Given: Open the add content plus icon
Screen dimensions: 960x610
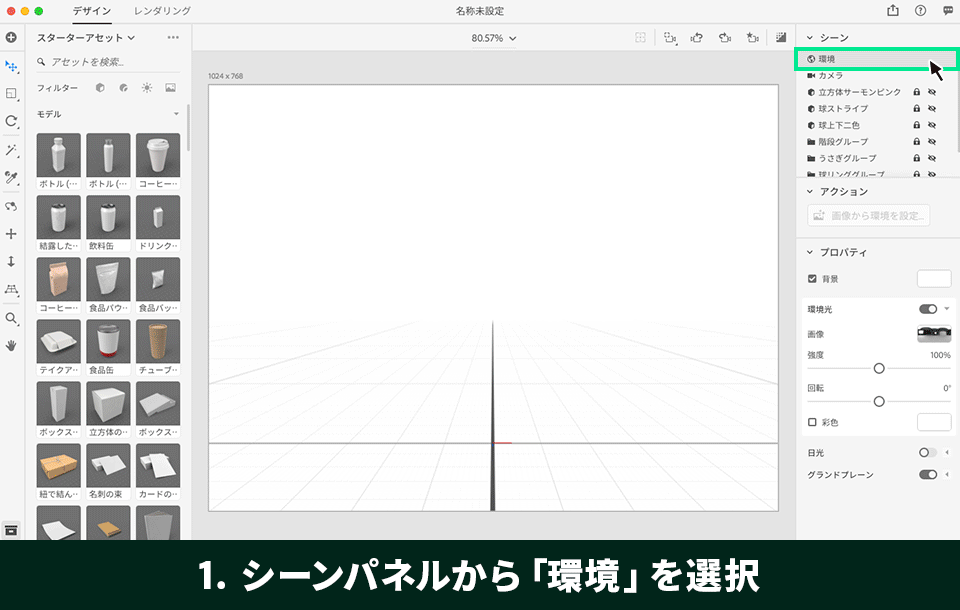Looking at the screenshot, I should pos(11,37).
